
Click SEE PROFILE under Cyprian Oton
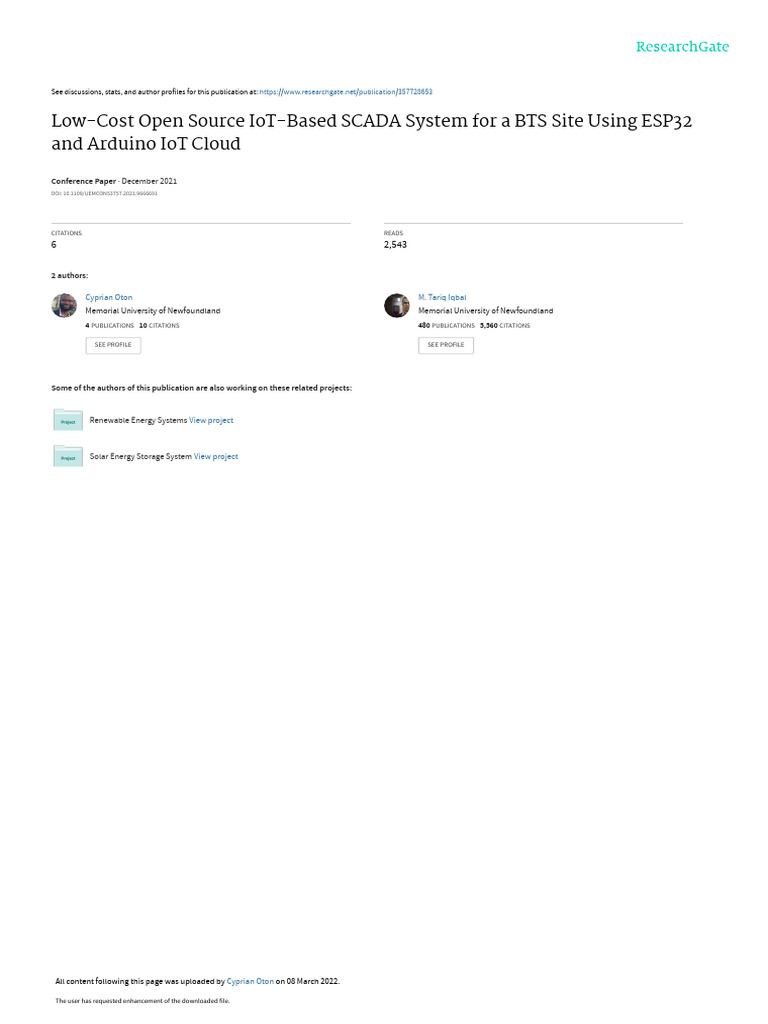click(x=113, y=345)
